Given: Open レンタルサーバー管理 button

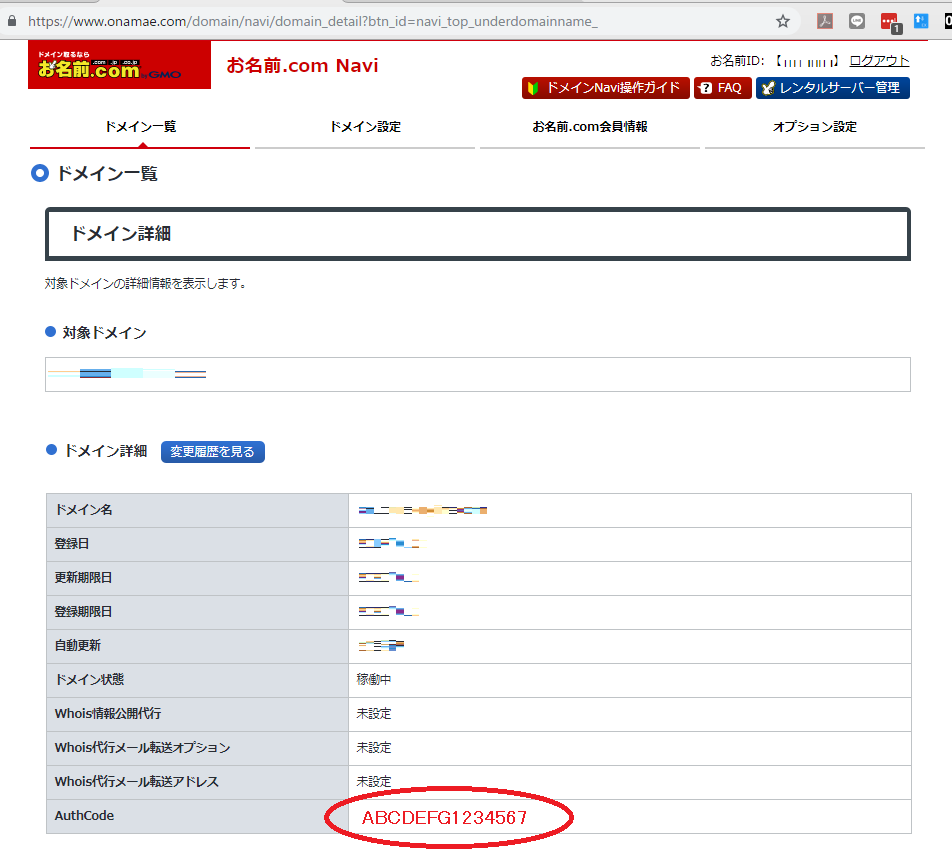Looking at the screenshot, I should click(x=832, y=88).
